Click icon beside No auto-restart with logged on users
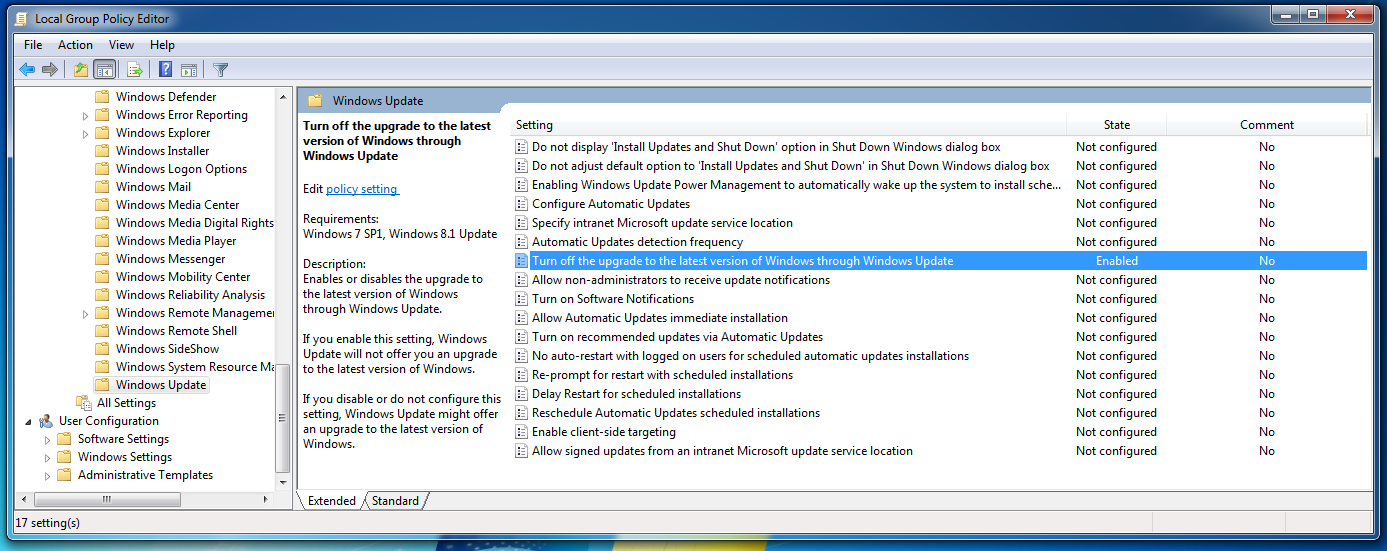The image size is (1387, 551). click(521, 356)
